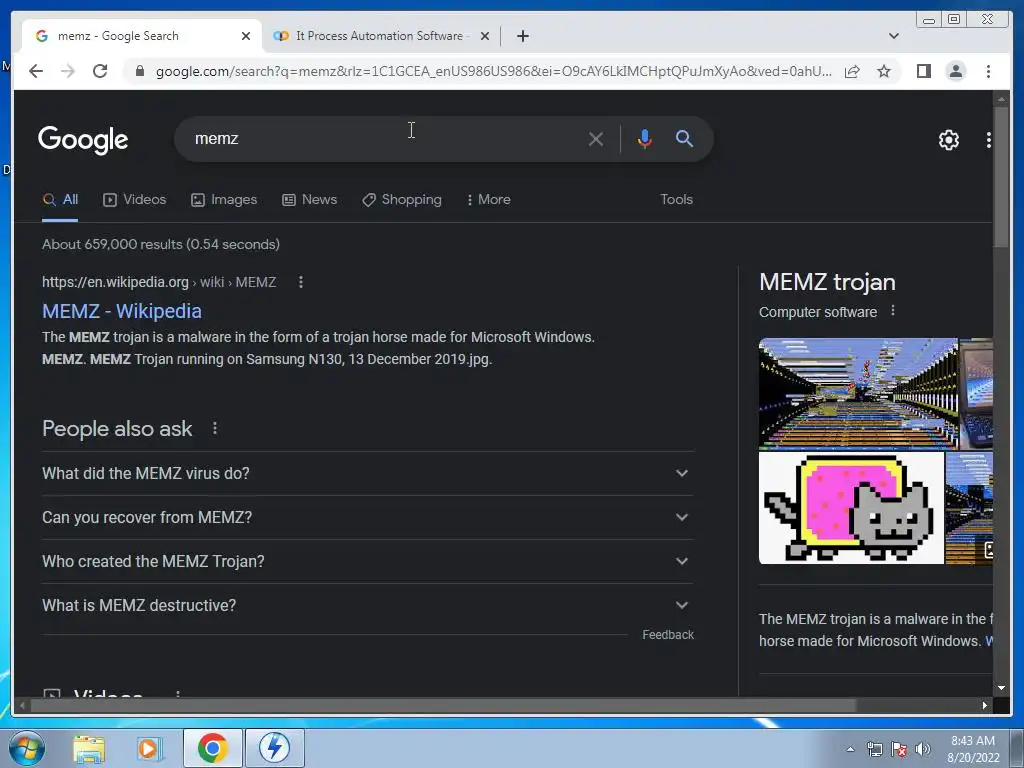Submit search with magnifier icon

click(x=684, y=138)
